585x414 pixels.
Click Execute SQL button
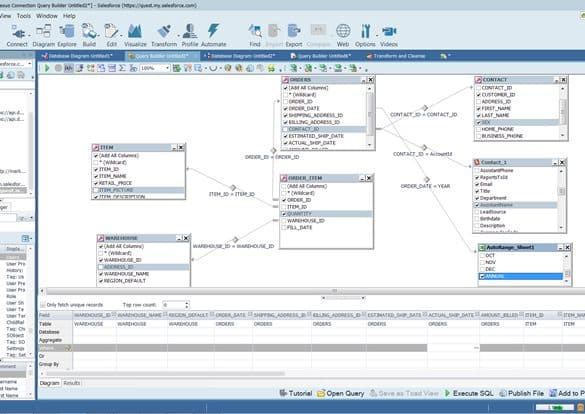point(469,393)
